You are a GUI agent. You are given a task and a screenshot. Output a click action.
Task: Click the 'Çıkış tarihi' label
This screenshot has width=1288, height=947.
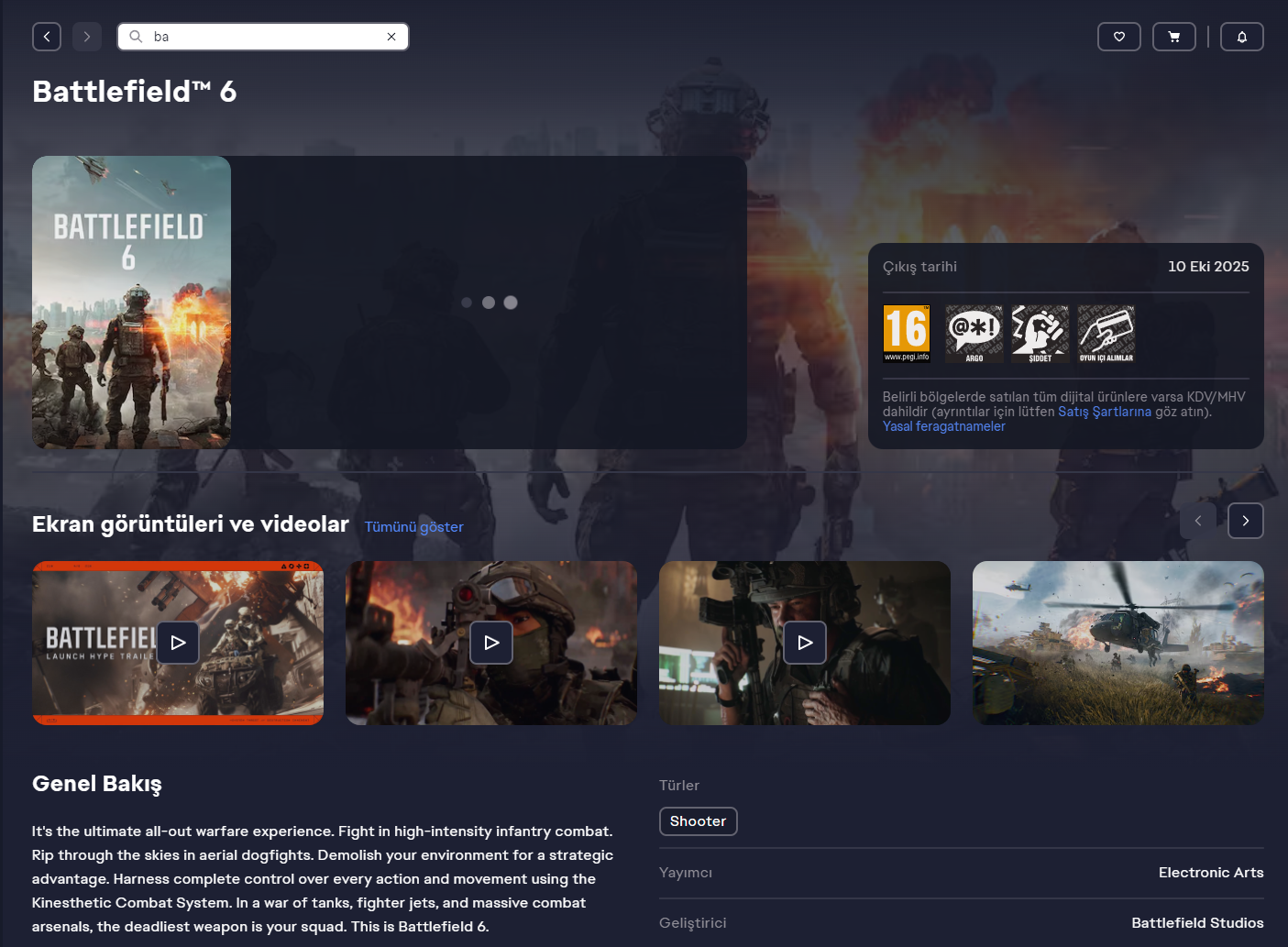point(919,267)
